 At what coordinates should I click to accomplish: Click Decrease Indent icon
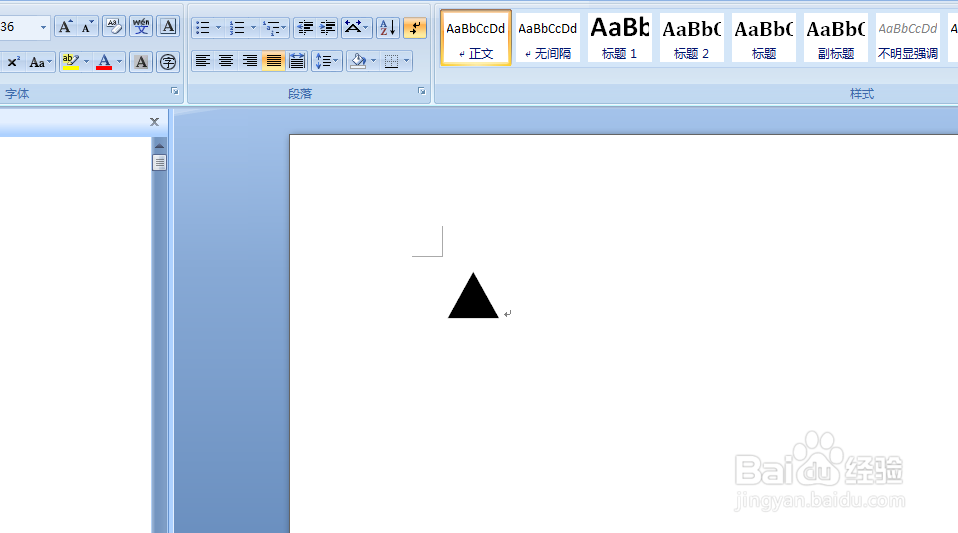(x=305, y=28)
